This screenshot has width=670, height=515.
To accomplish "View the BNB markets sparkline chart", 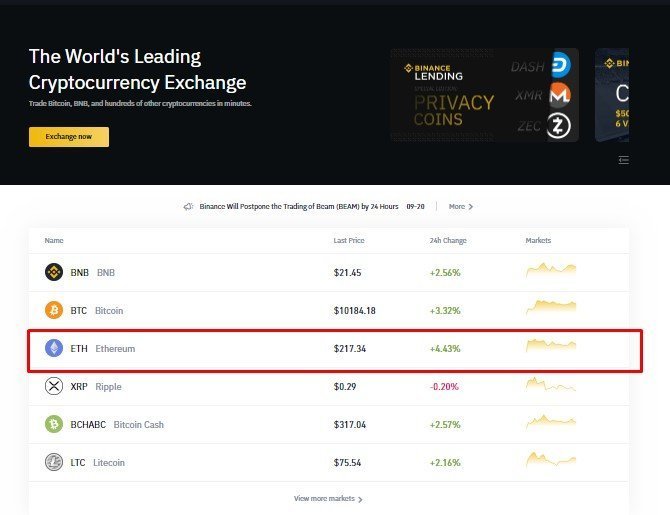I will coord(551,271).
